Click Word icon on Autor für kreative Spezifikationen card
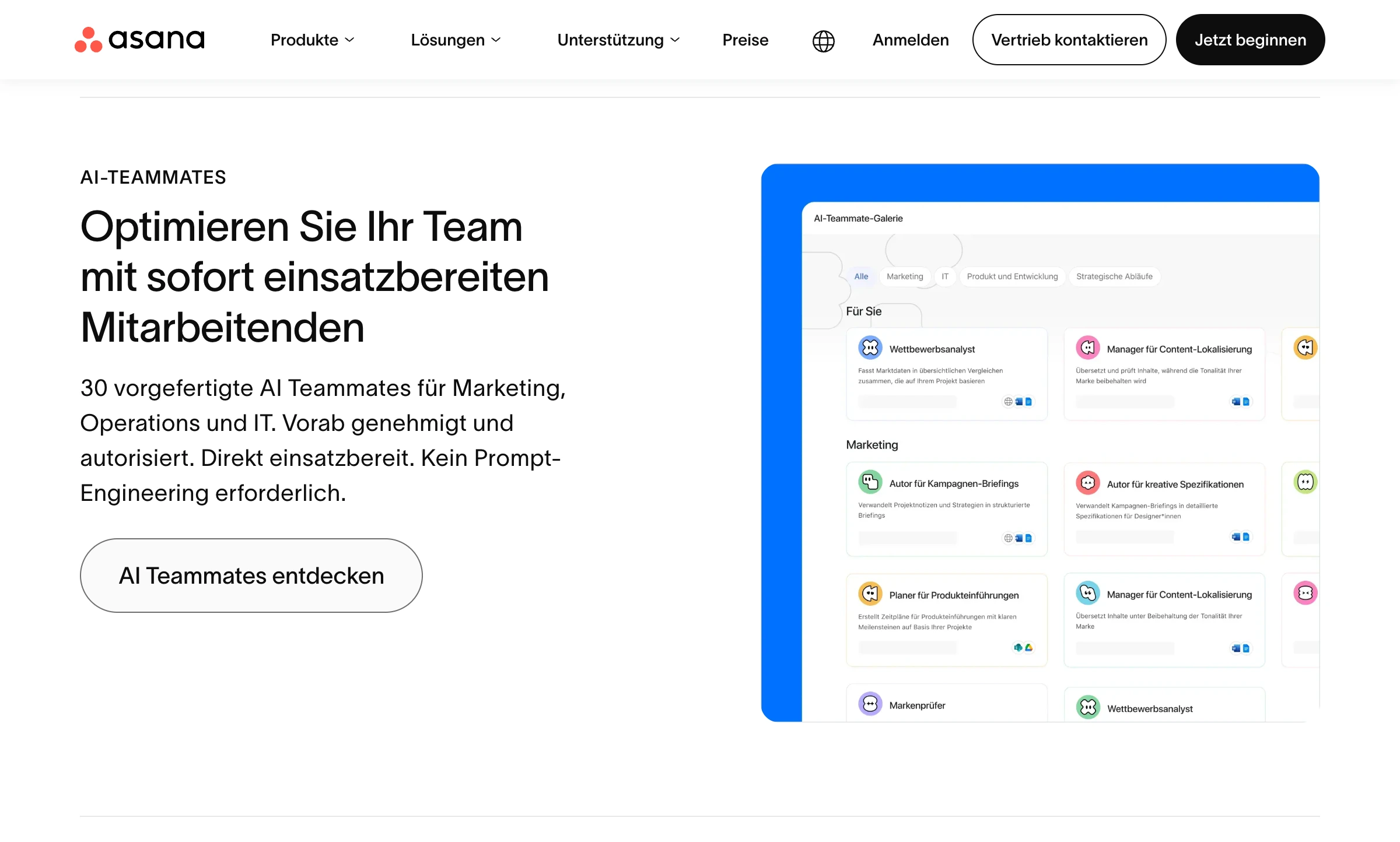1400x842 pixels. pyautogui.click(x=1235, y=536)
